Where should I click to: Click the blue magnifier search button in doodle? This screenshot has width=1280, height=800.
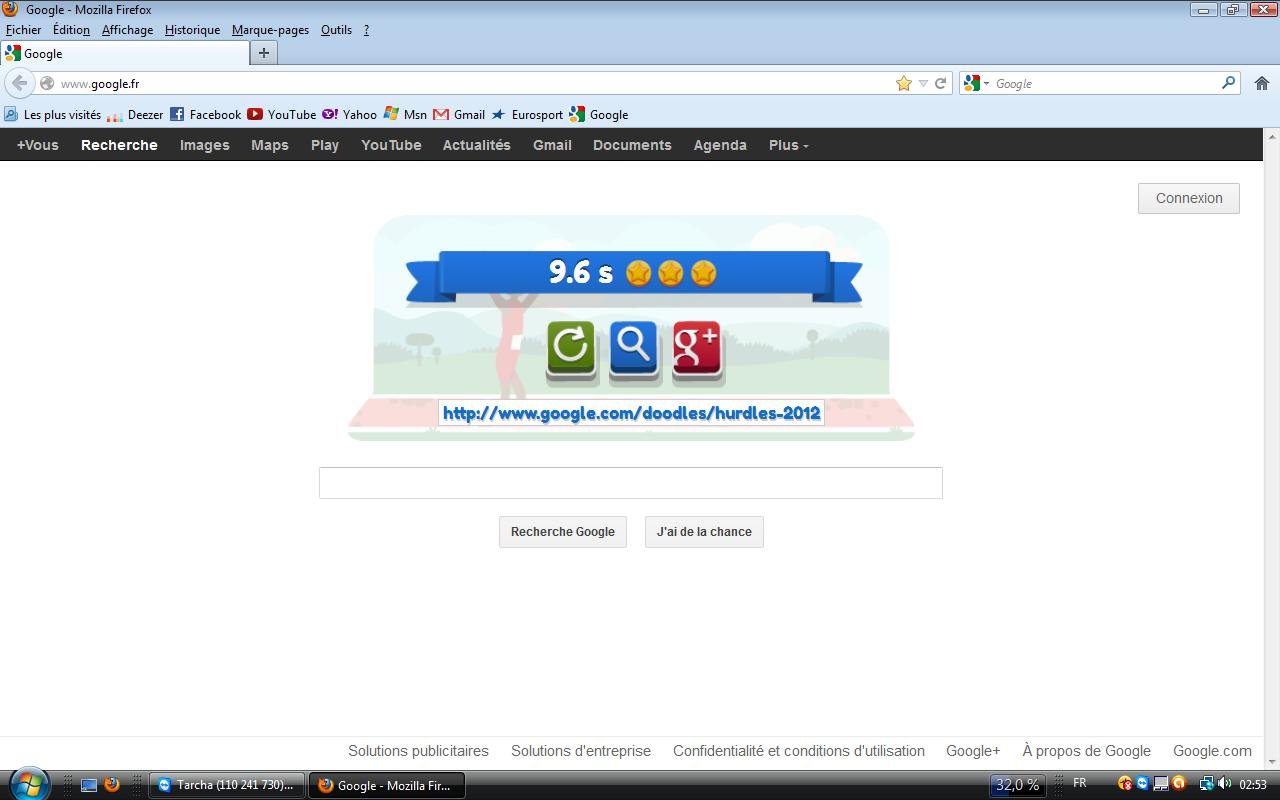click(x=634, y=350)
